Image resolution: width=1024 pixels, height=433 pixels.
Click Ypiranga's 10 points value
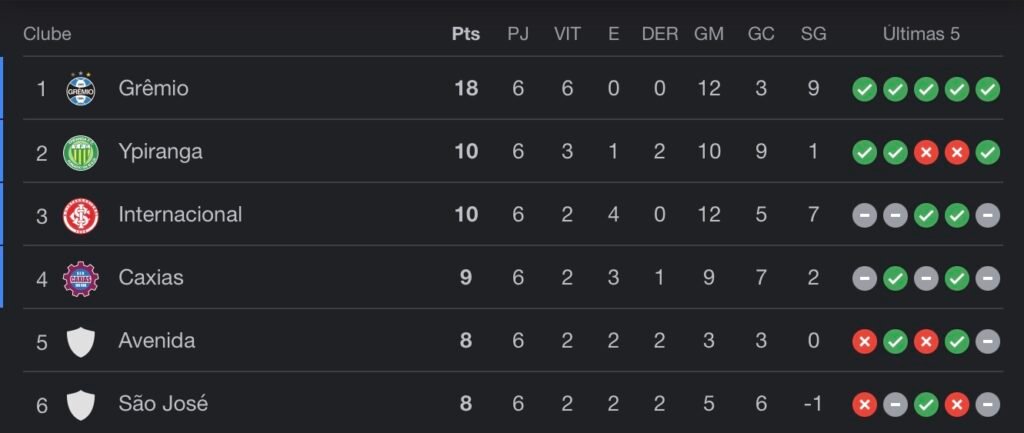point(466,152)
